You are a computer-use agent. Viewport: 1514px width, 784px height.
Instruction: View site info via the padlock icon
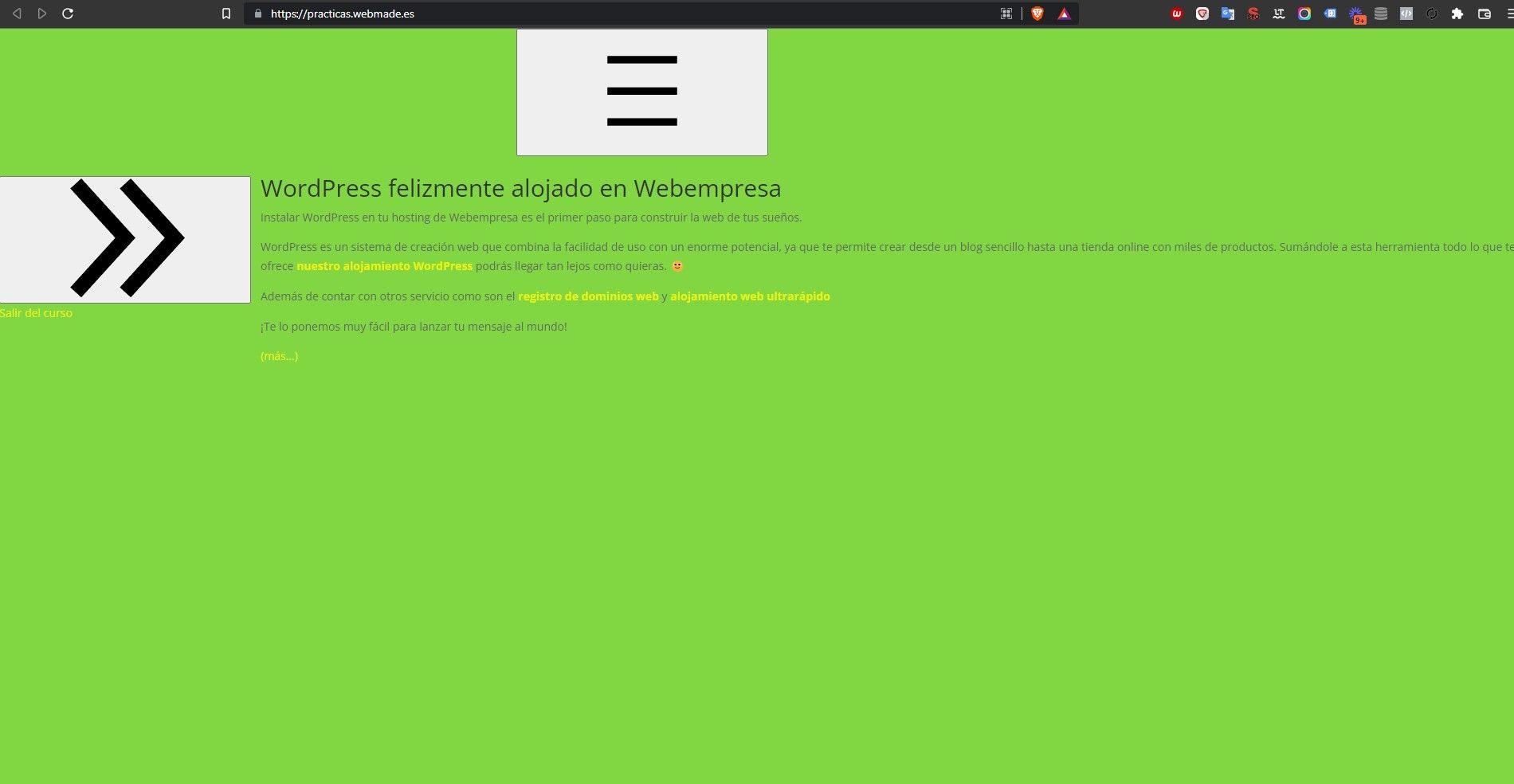click(257, 14)
